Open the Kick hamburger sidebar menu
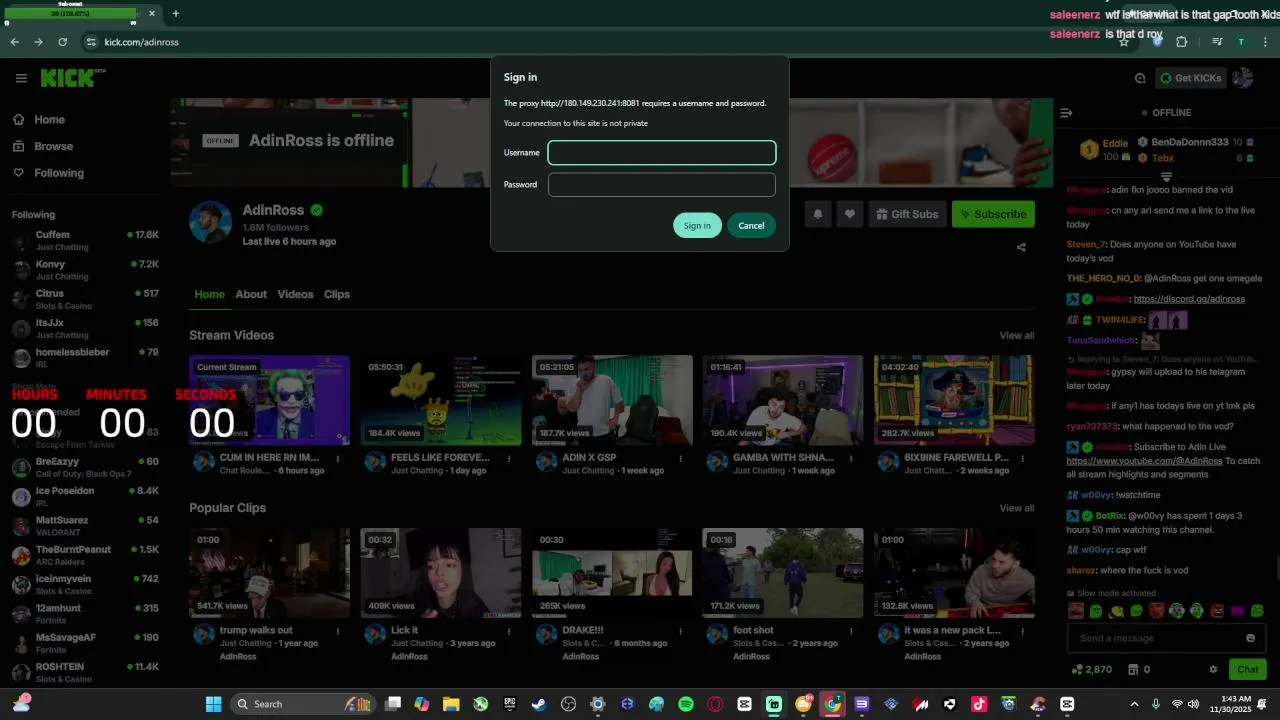This screenshot has width=1280, height=720. (x=21, y=78)
